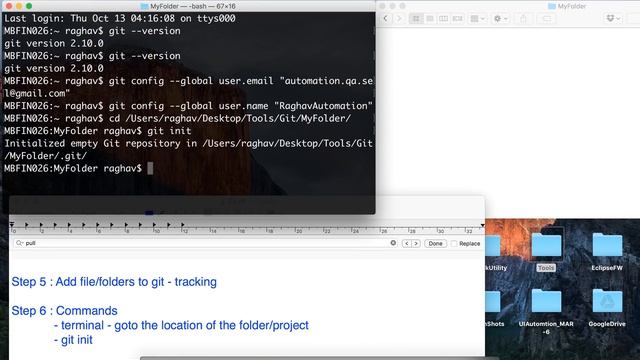The height and width of the screenshot is (360, 640).
Task: Click 'git version 2.10.0' first output line
Action: point(54,43)
